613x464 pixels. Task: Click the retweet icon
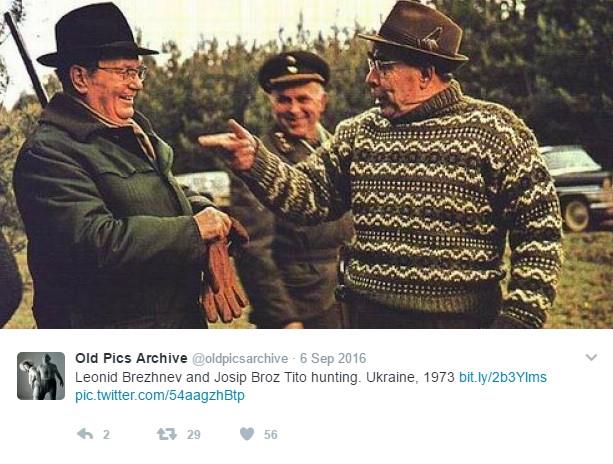click(x=167, y=434)
